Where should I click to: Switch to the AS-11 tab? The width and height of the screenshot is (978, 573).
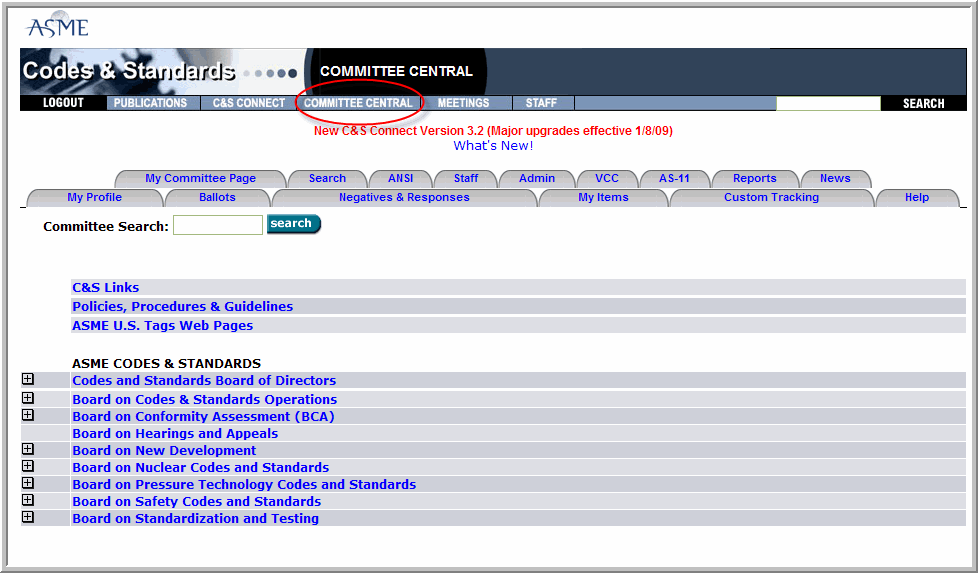674,178
